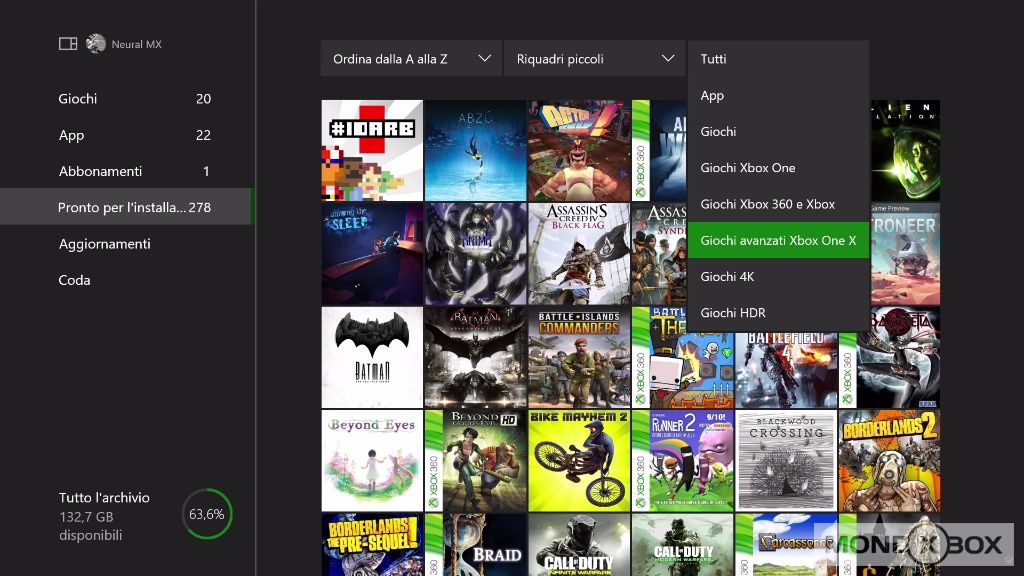Open the Abbonamenti sidebar section
1024x576 pixels.
coord(100,171)
